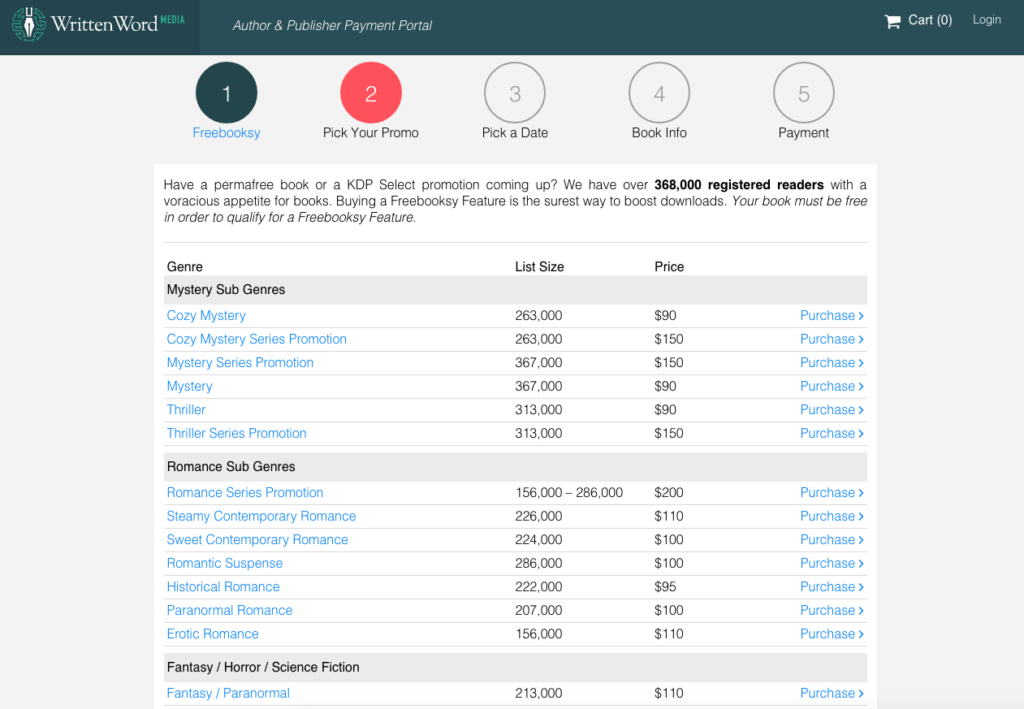Click the 226,000 list size value
1024x709 pixels.
tap(538, 516)
